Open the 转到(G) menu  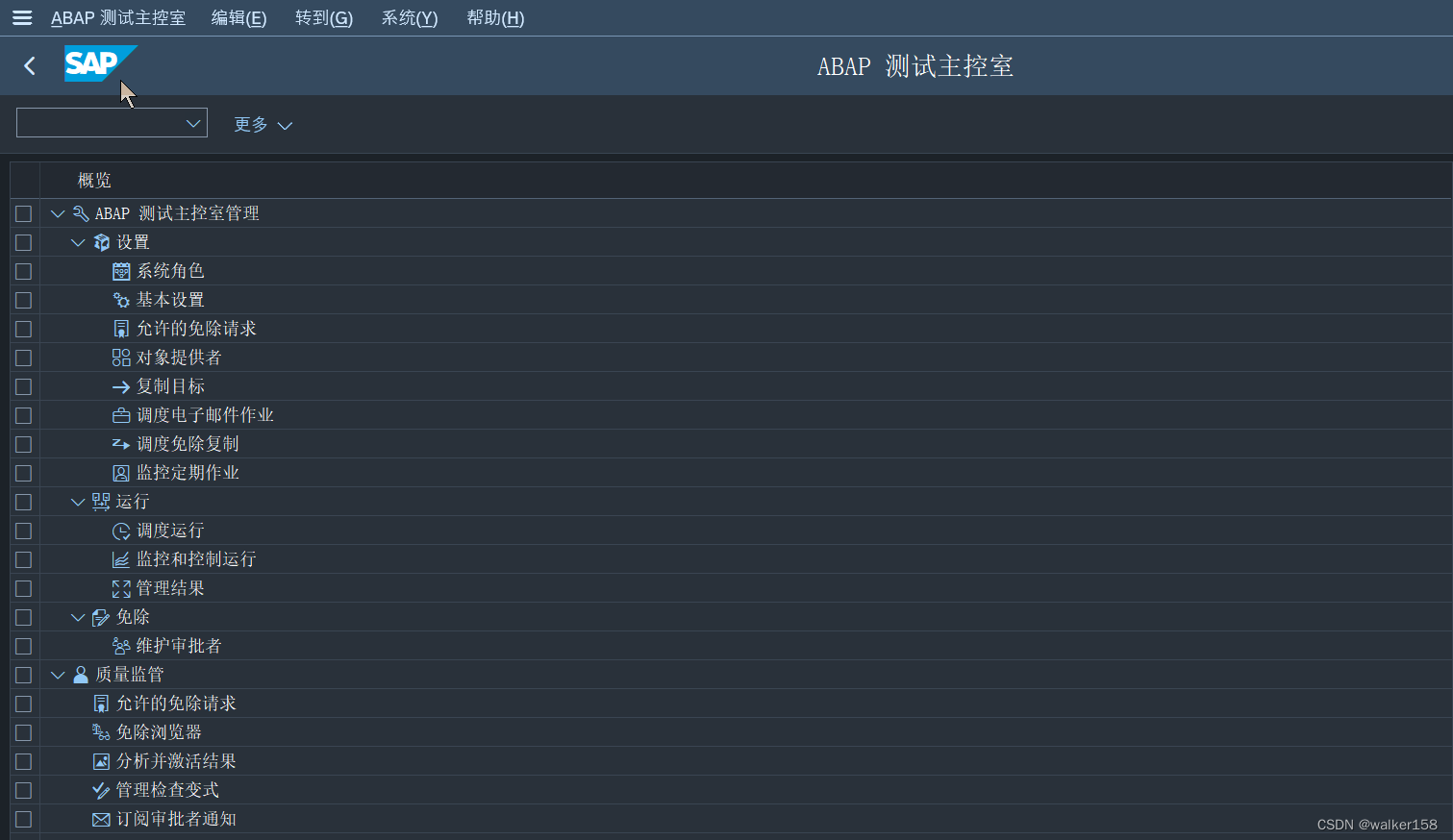pos(324,17)
